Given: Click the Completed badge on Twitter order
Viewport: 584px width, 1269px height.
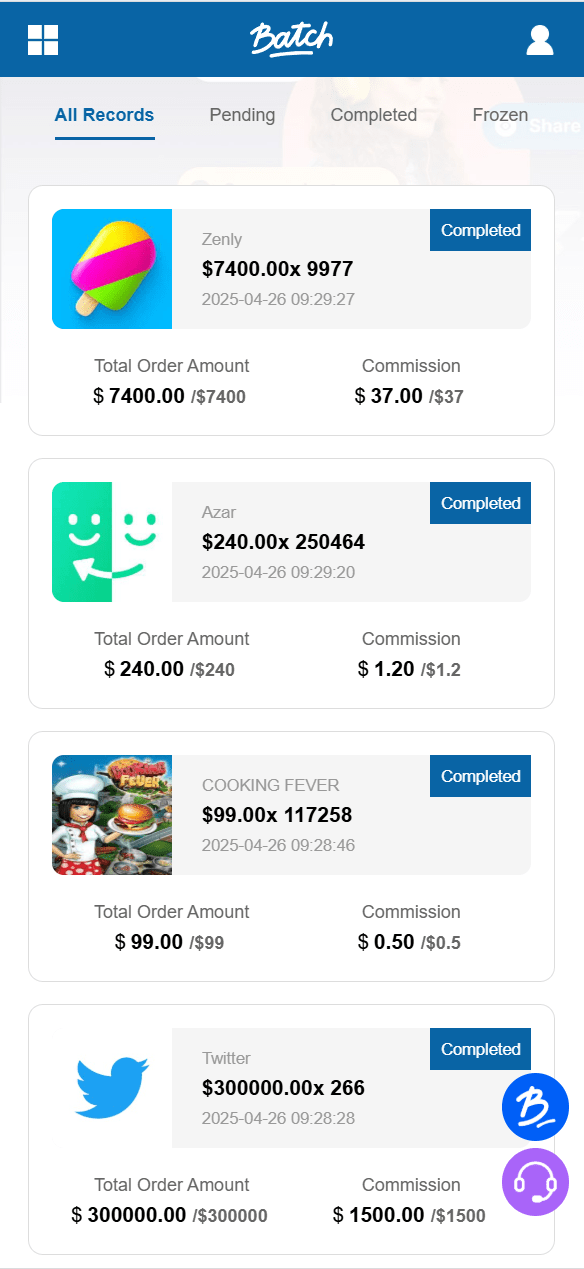Looking at the screenshot, I should pos(480,1049).
